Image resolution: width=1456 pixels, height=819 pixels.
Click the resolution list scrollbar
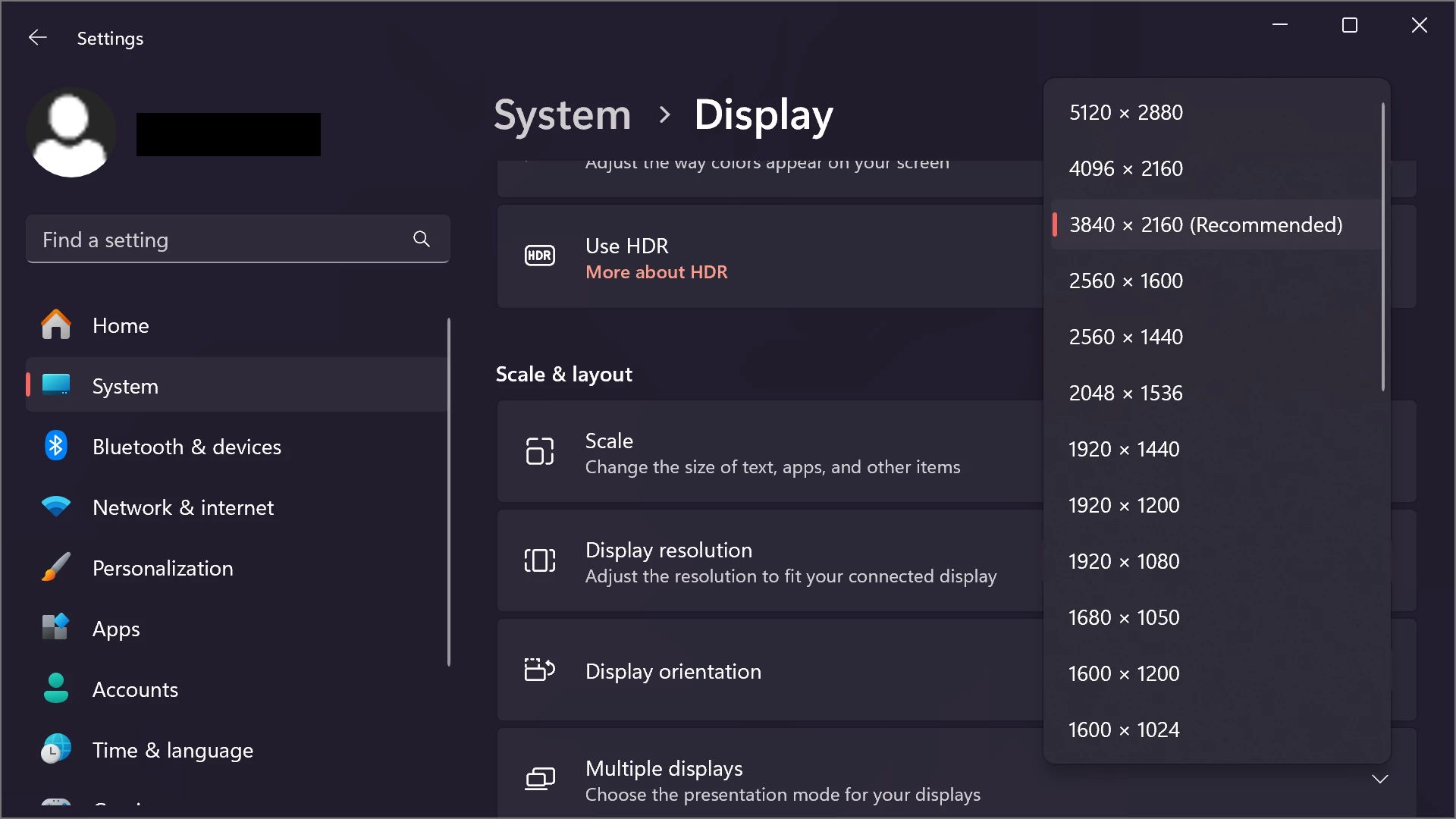coord(1382,246)
